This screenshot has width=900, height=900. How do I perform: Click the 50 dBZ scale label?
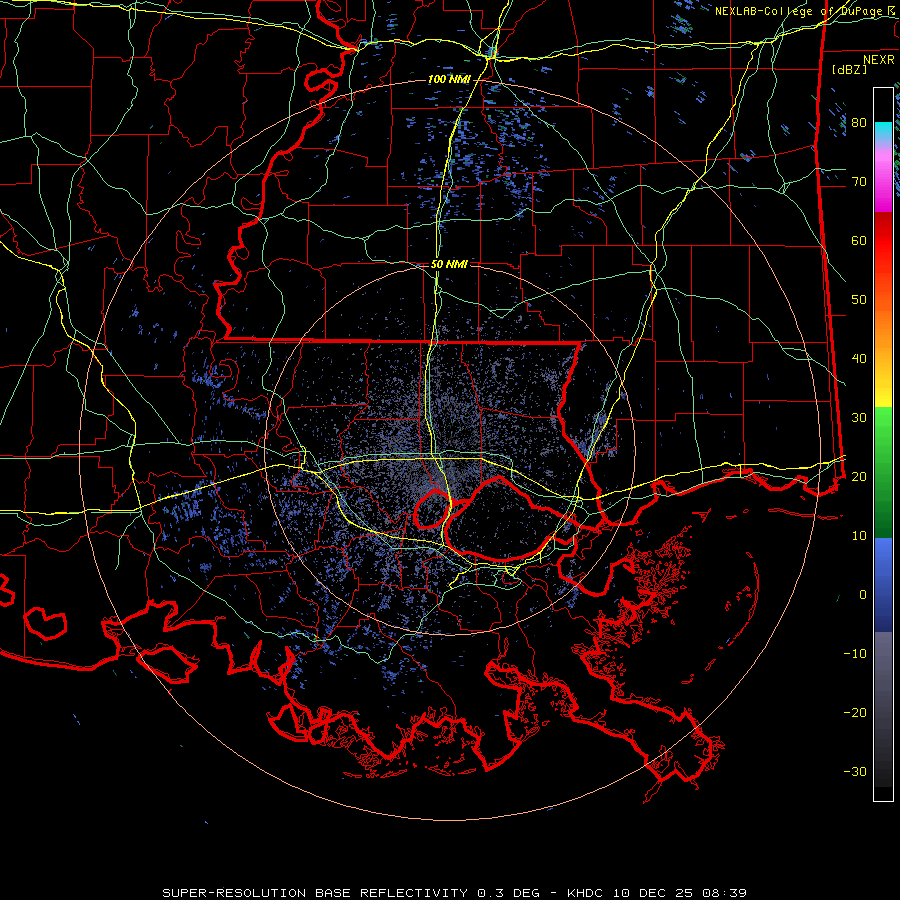(x=859, y=300)
